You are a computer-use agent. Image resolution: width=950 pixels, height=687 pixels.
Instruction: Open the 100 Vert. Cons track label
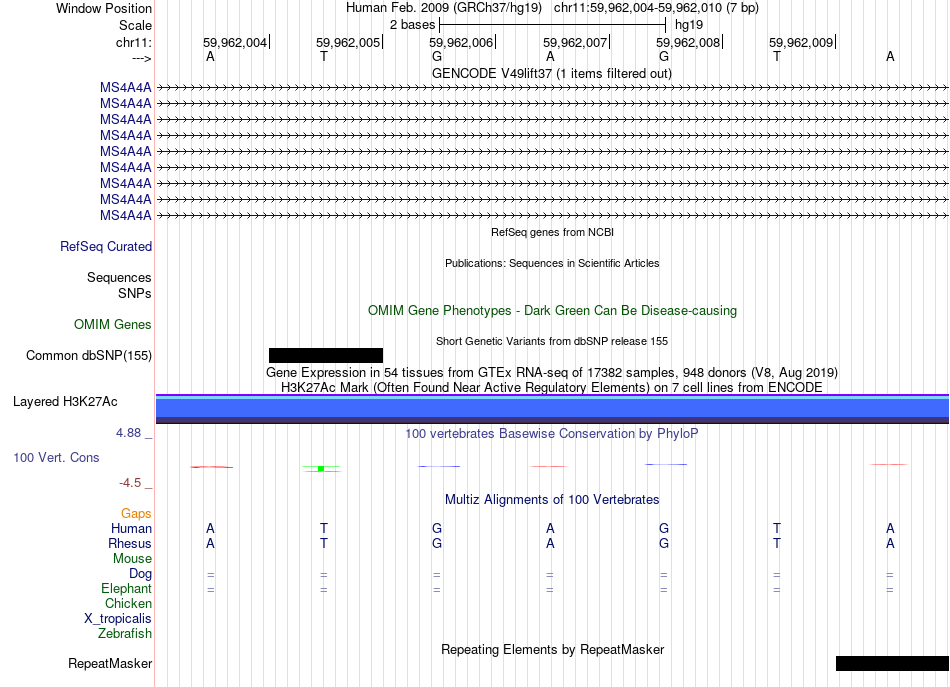click(56, 457)
